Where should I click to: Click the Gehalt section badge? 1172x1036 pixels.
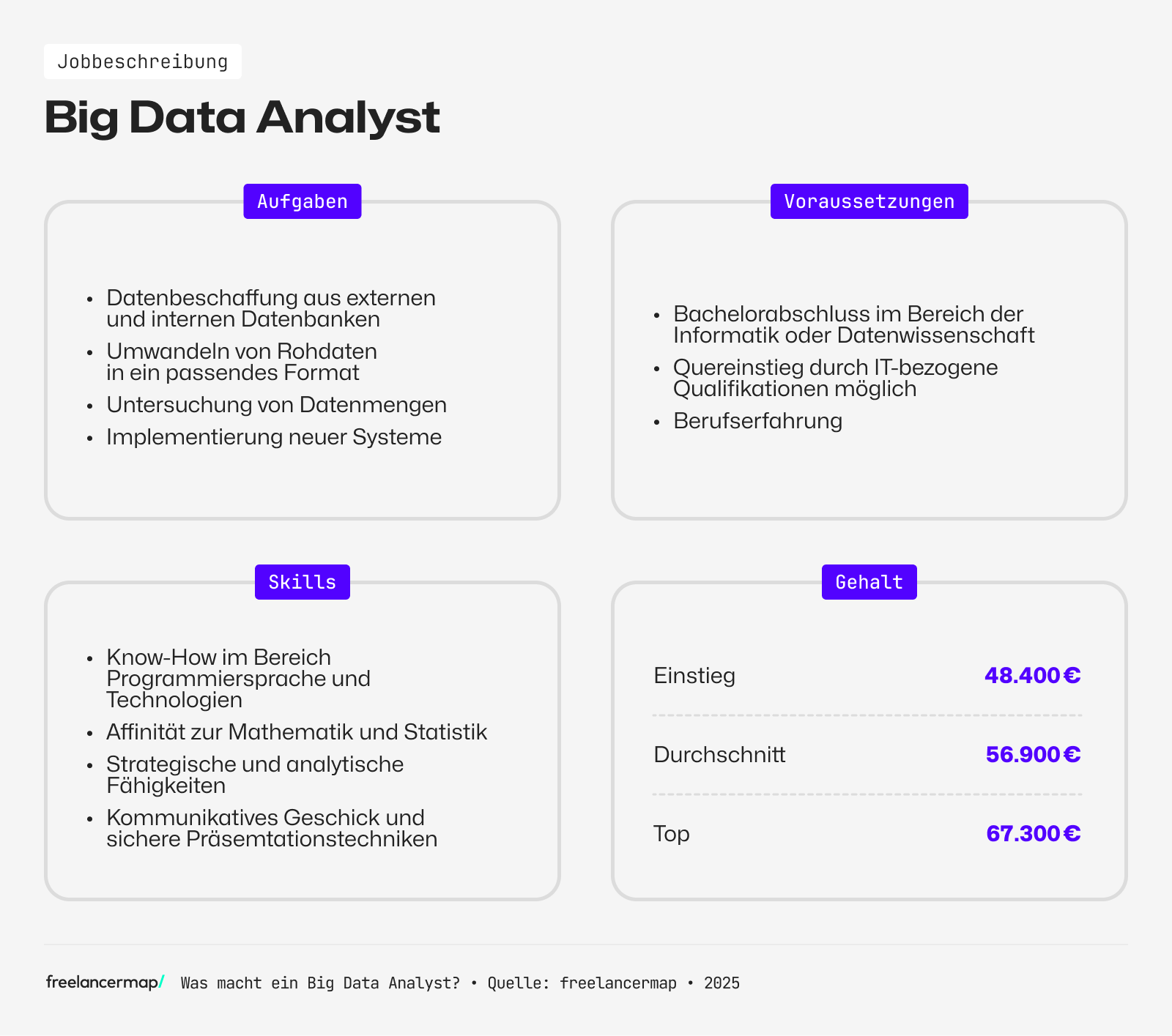click(x=869, y=582)
